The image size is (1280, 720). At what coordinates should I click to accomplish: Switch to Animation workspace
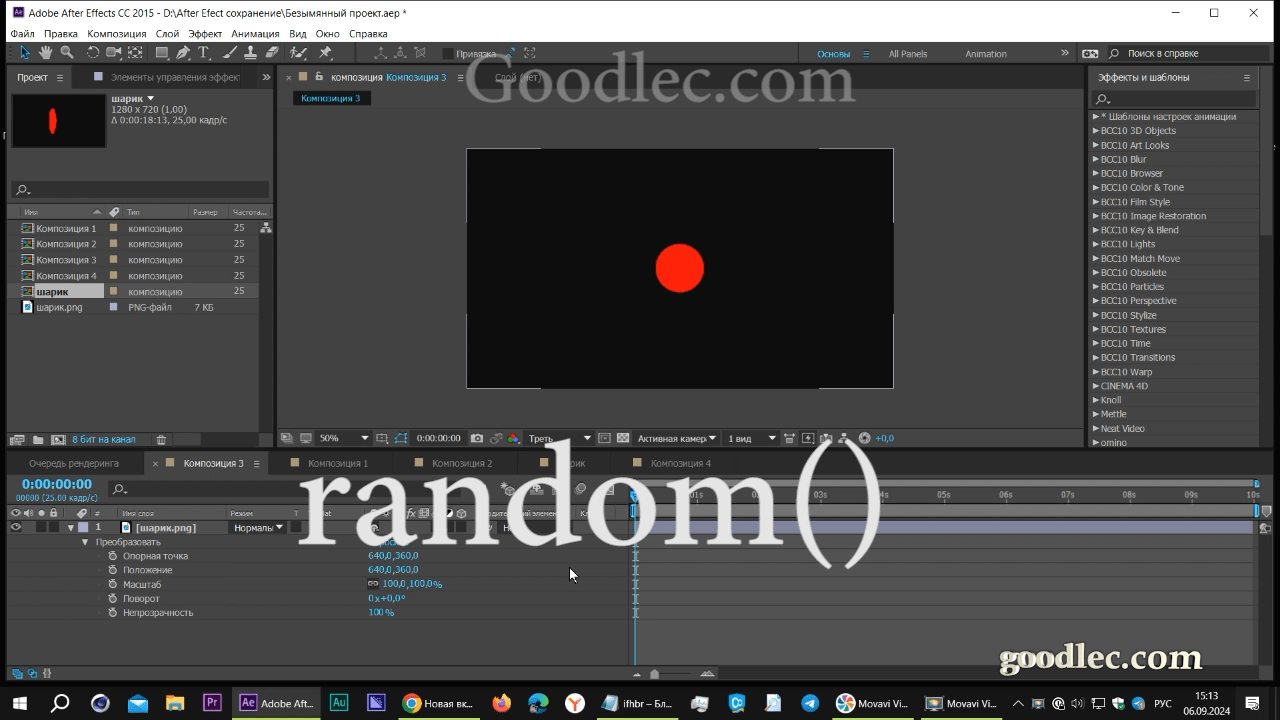(986, 54)
